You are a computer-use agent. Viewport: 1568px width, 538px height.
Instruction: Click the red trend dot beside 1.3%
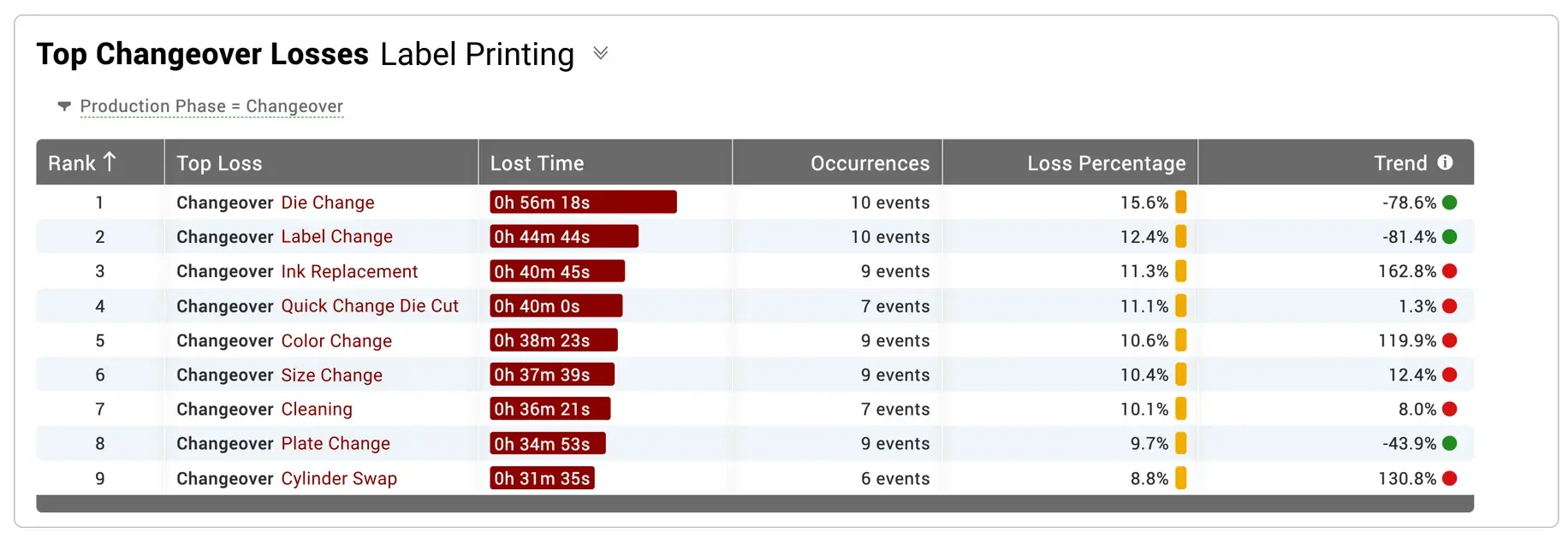coord(1450,306)
